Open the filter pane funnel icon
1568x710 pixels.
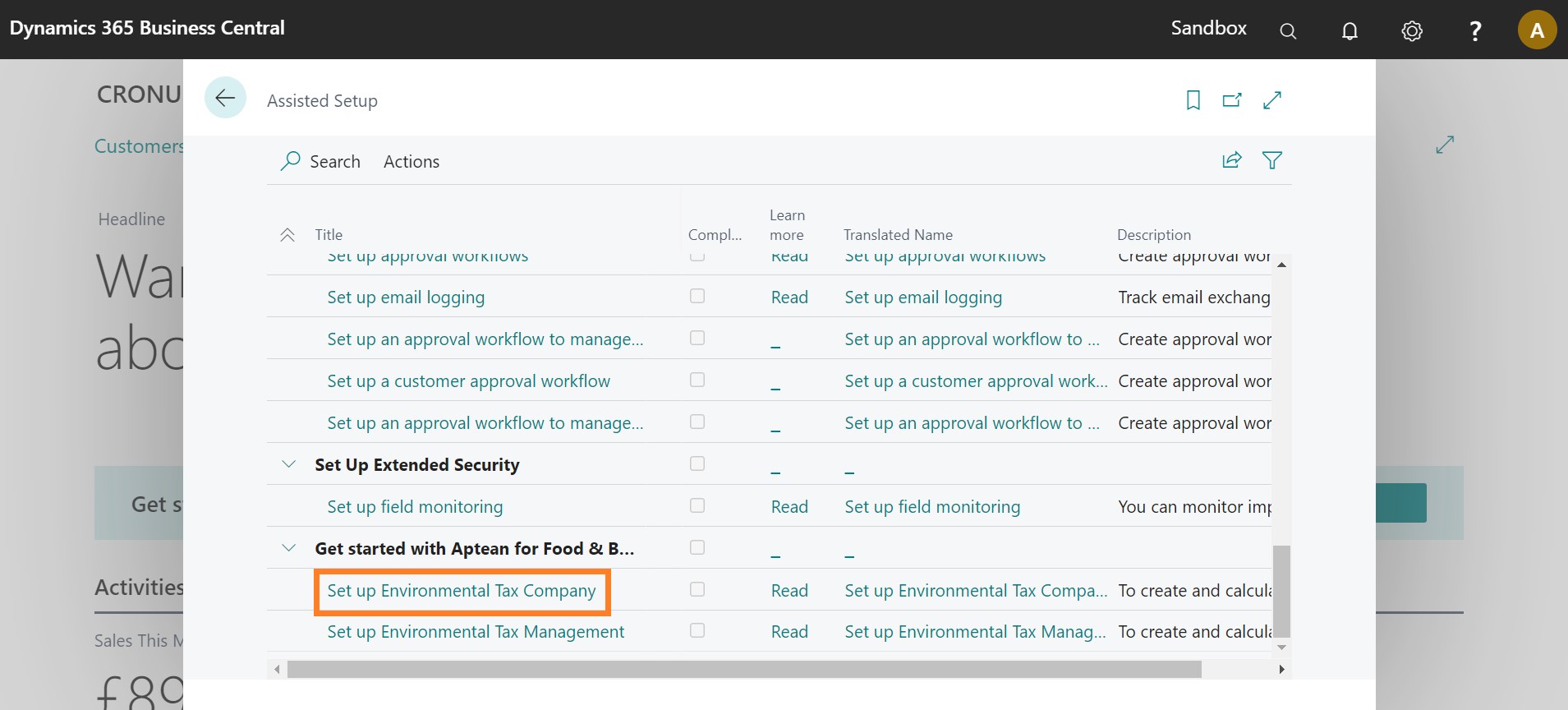point(1271,160)
